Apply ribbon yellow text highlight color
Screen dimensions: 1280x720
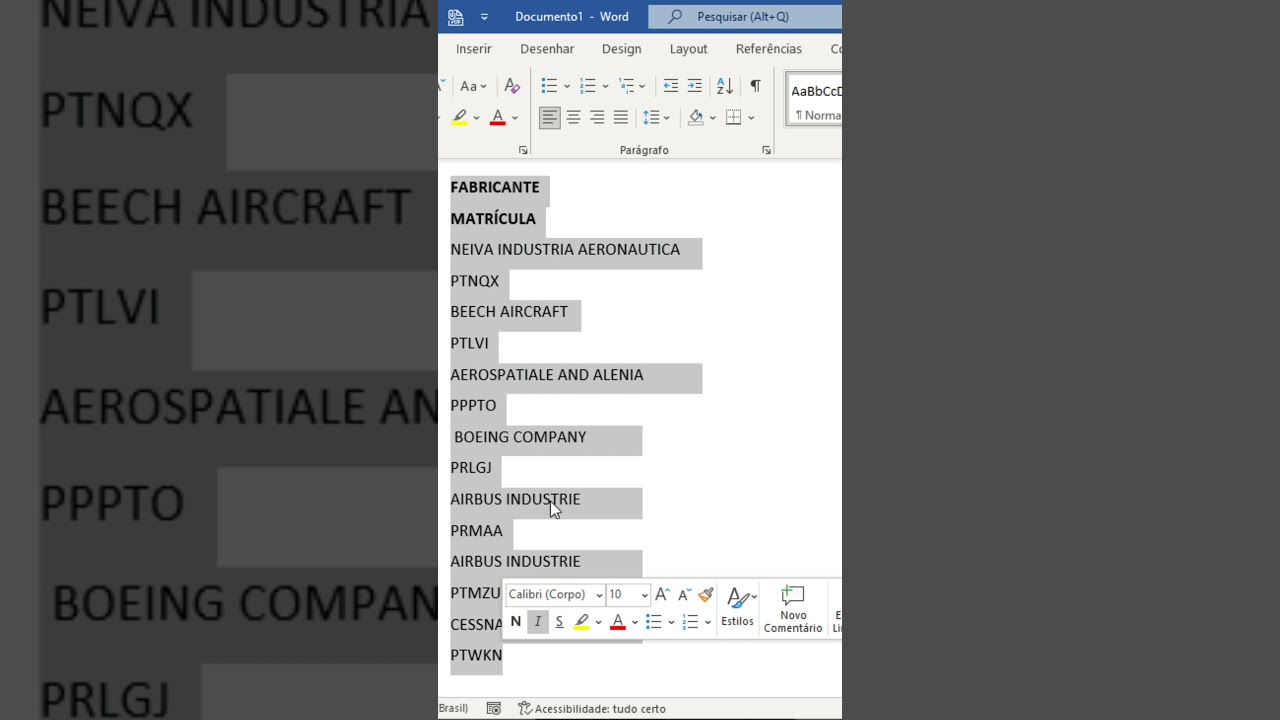pos(459,118)
